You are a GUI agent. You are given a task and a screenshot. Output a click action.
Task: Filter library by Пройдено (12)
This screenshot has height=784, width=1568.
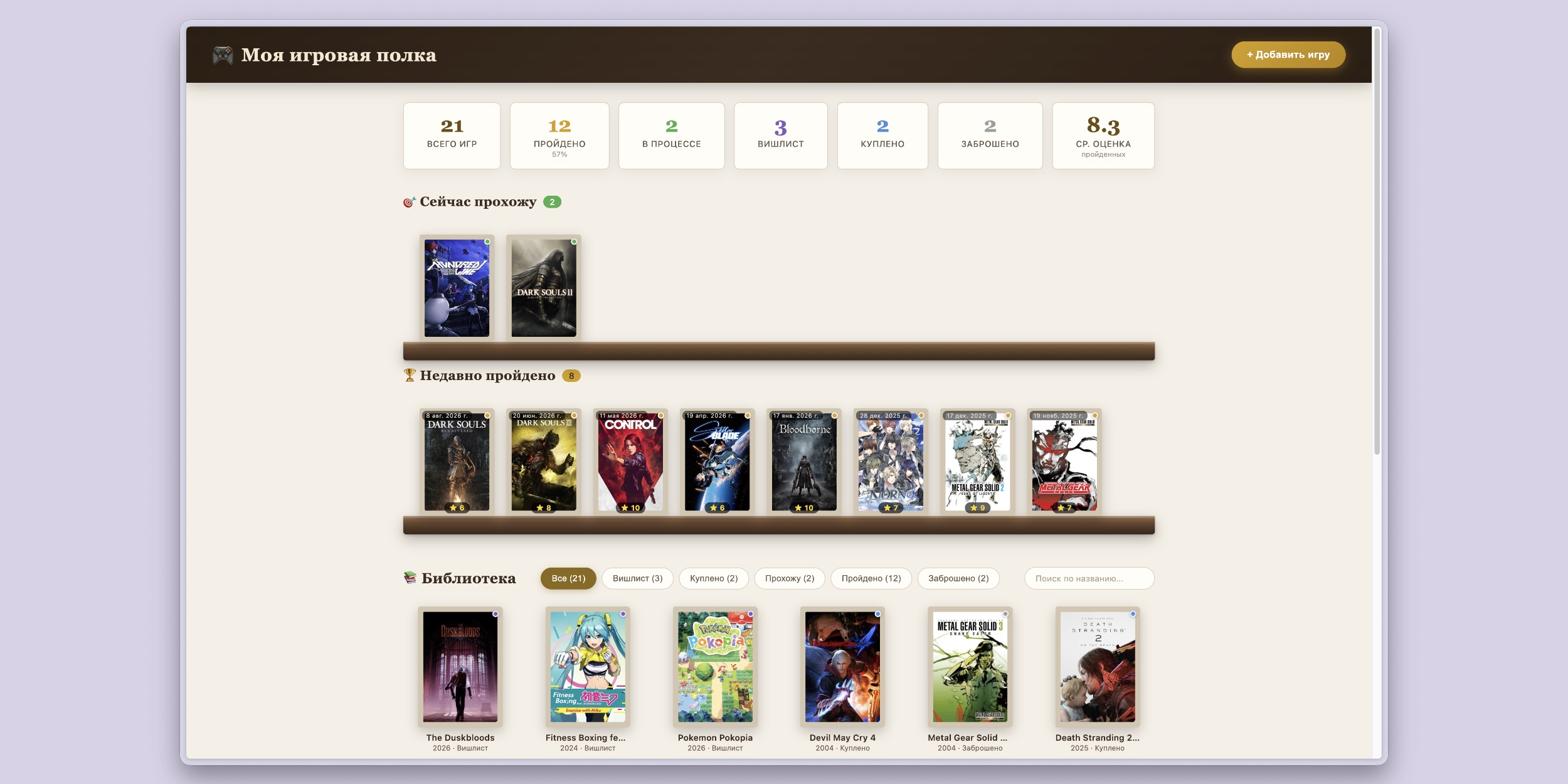871,578
